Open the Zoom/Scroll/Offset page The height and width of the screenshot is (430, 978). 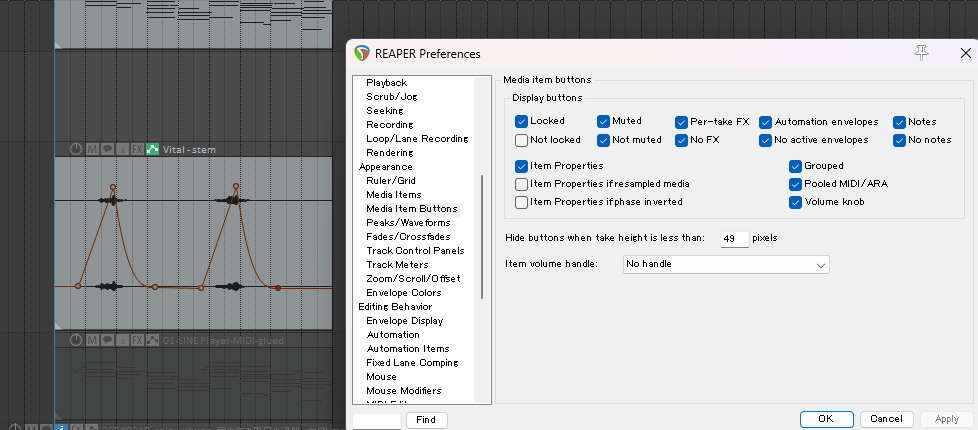pyautogui.click(x=413, y=278)
